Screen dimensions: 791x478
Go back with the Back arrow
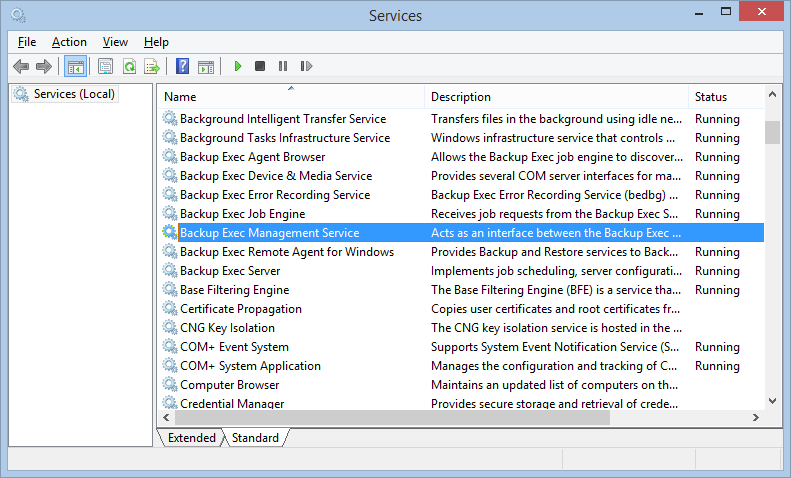[x=21, y=66]
